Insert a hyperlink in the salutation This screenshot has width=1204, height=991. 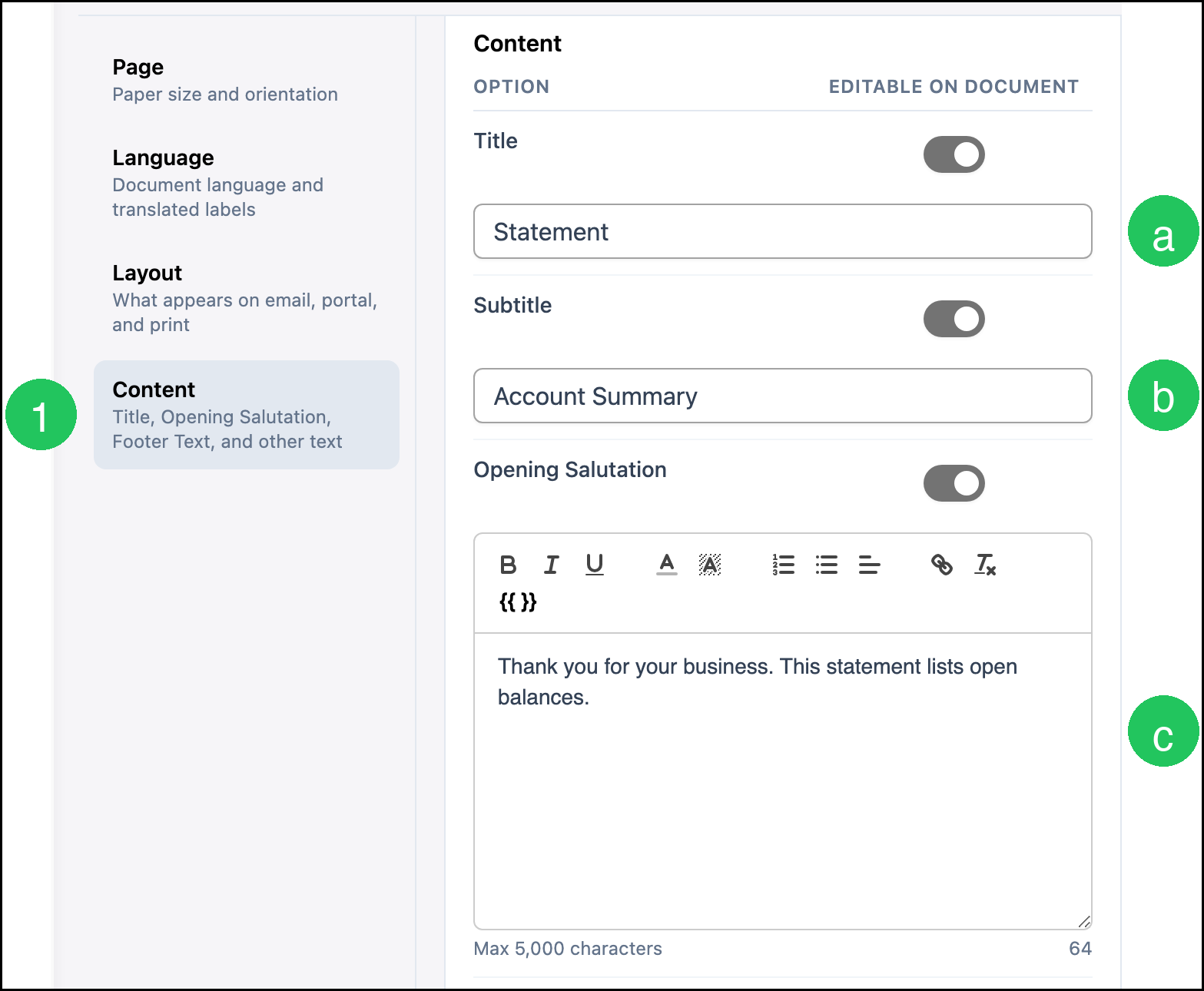click(x=942, y=565)
